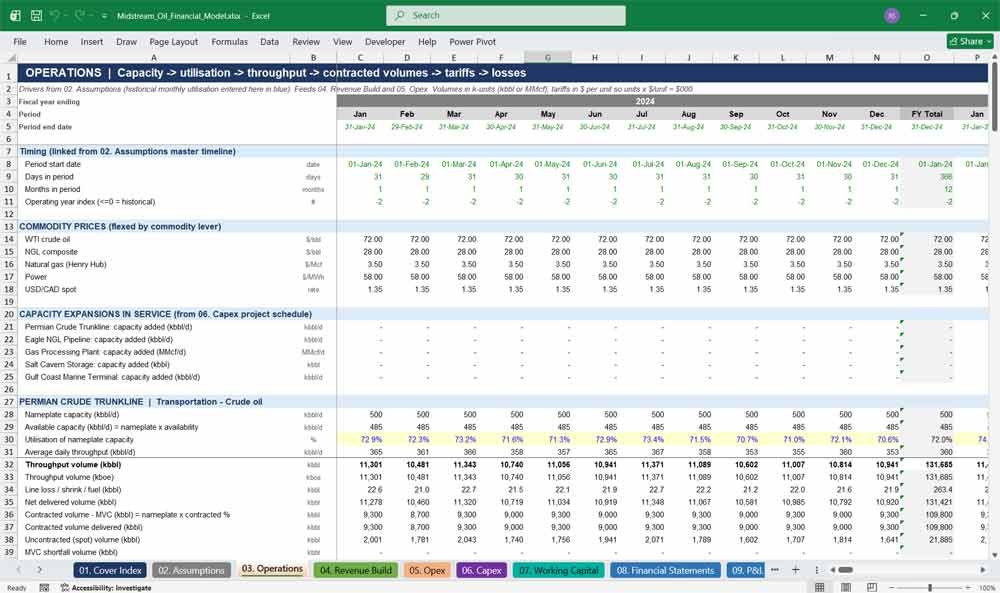Open zoom level 100% dialog
This screenshot has height=593, width=1000.
pos(986,587)
